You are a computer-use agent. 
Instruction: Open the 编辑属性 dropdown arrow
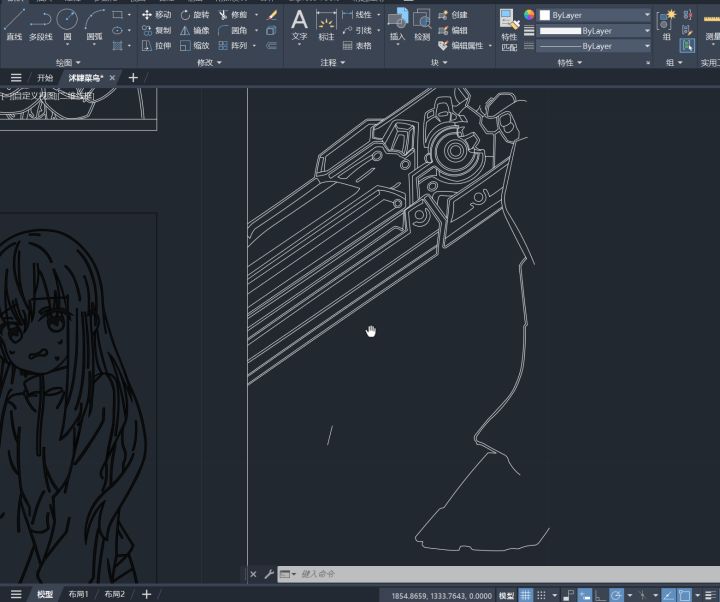[490, 45]
